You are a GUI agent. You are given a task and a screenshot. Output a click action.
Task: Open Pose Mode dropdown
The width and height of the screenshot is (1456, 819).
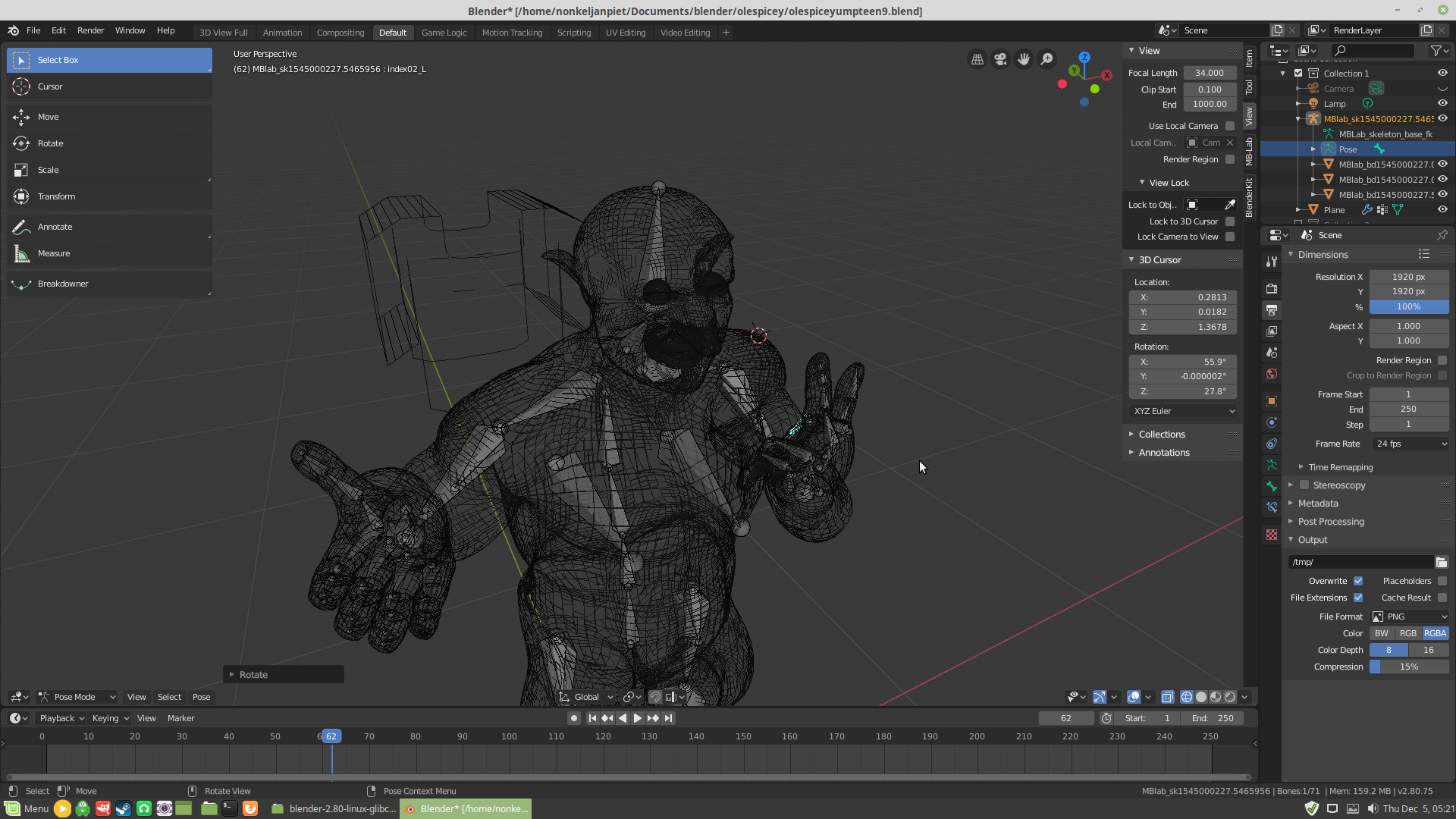click(x=77, y=697)
